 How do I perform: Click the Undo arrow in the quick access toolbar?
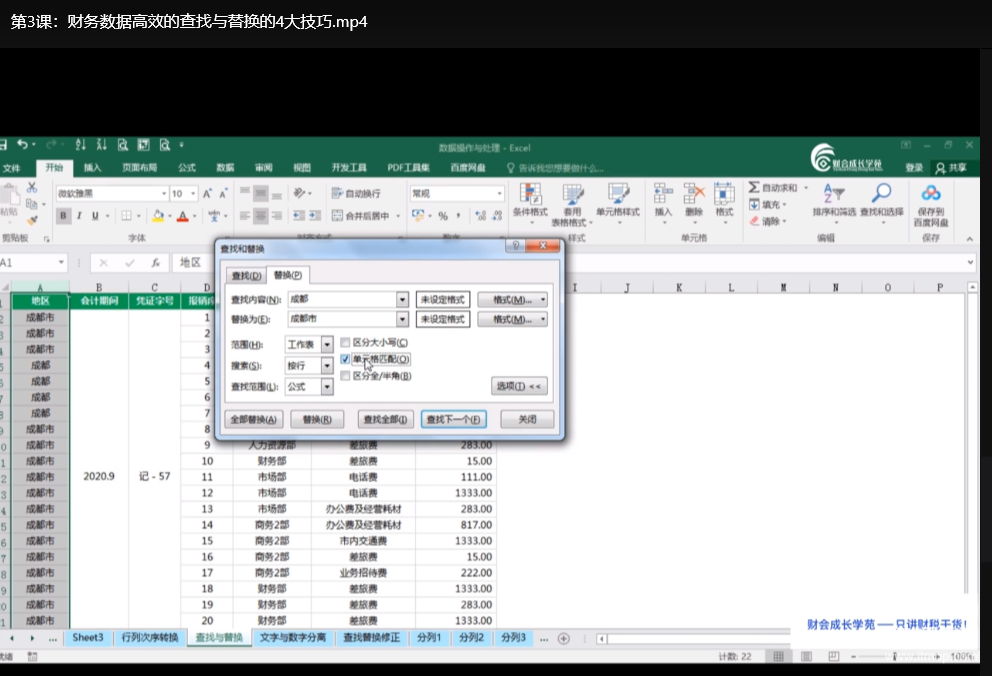[22, 145]
